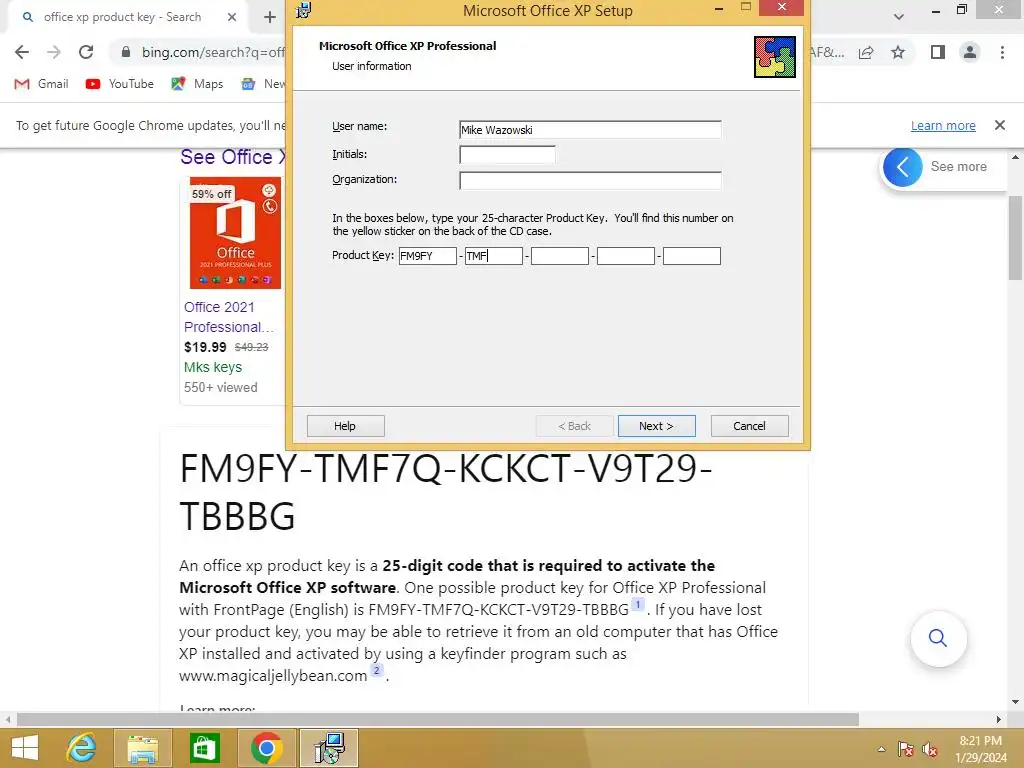Click the citation 1 footnote marker
Image resolution: width=1024 pixels, height=768 pixels.
click(x=637, y=604)
